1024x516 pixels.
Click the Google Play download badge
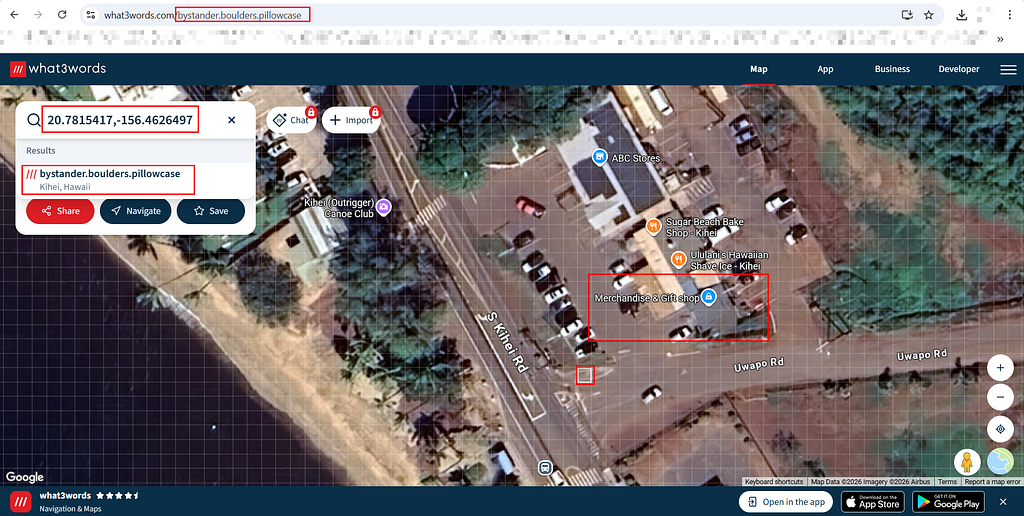tap(950, 502)
